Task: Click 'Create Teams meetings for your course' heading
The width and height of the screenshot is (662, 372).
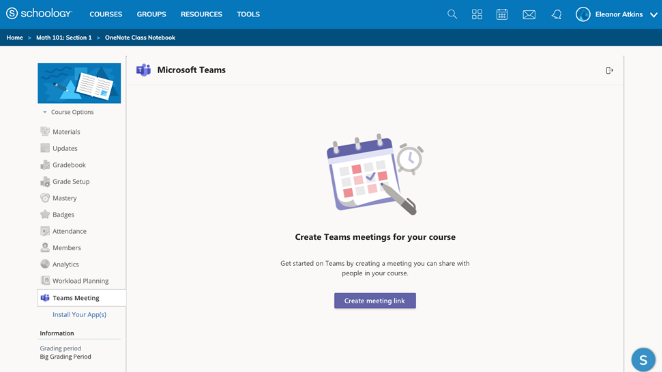Action: click(375, 237)
